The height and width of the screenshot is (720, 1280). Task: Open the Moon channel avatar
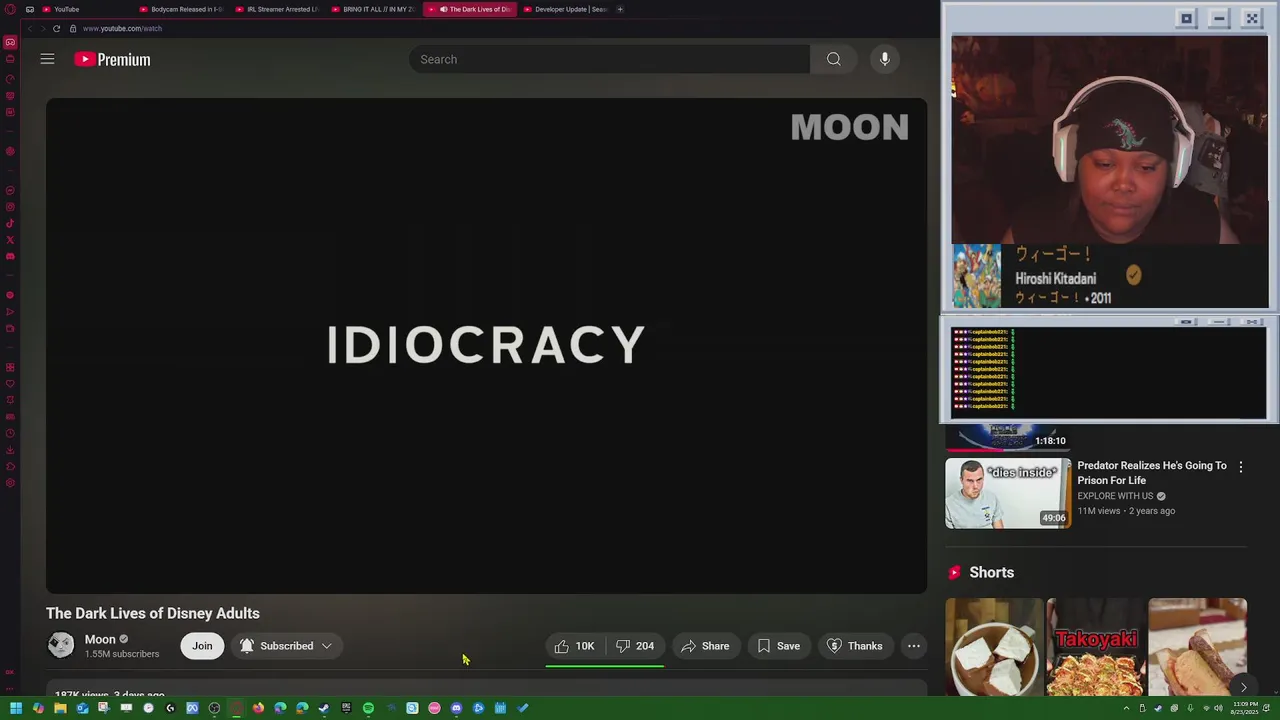61,645
